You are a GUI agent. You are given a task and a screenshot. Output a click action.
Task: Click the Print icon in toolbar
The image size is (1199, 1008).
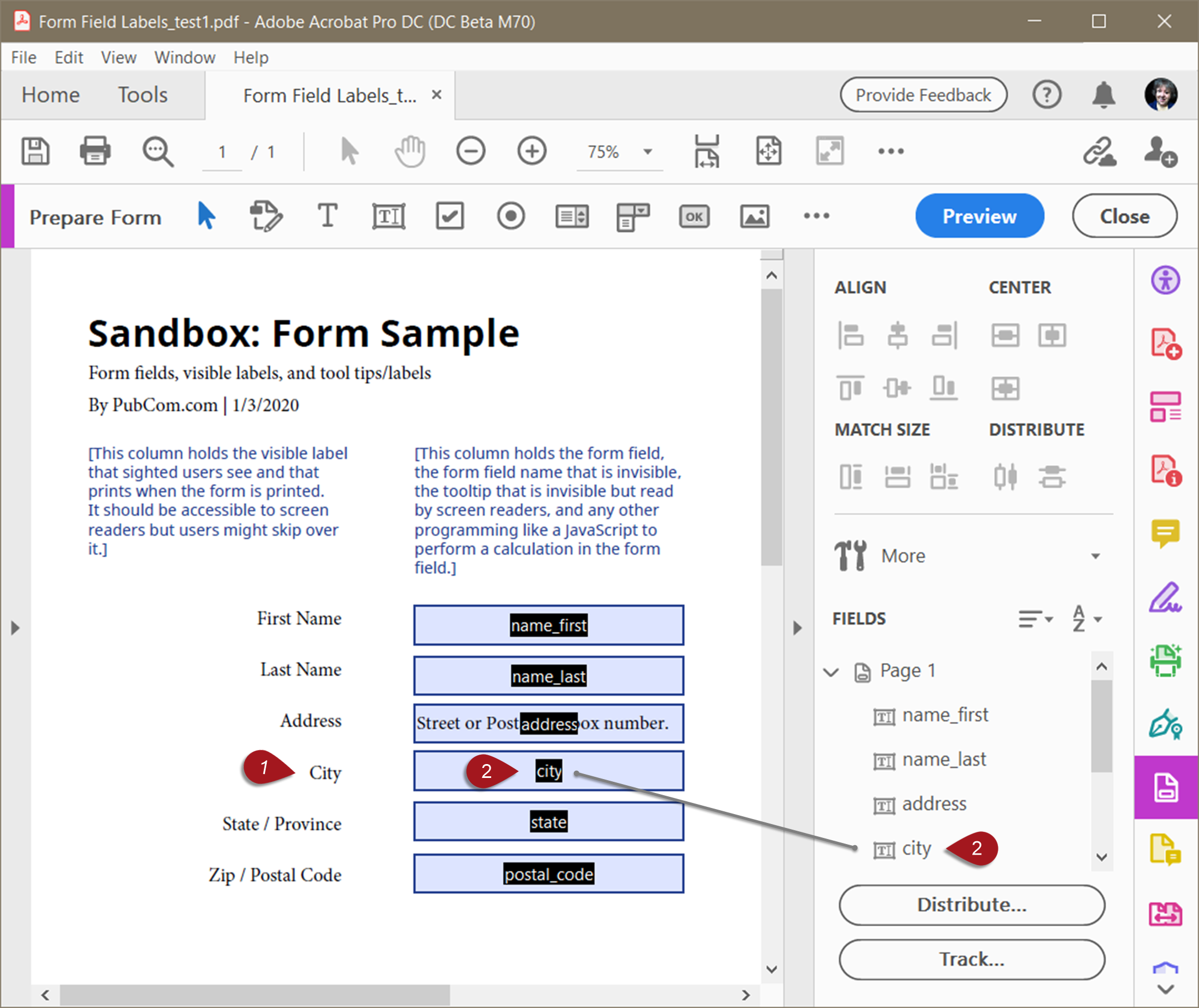tap(95, 152)
